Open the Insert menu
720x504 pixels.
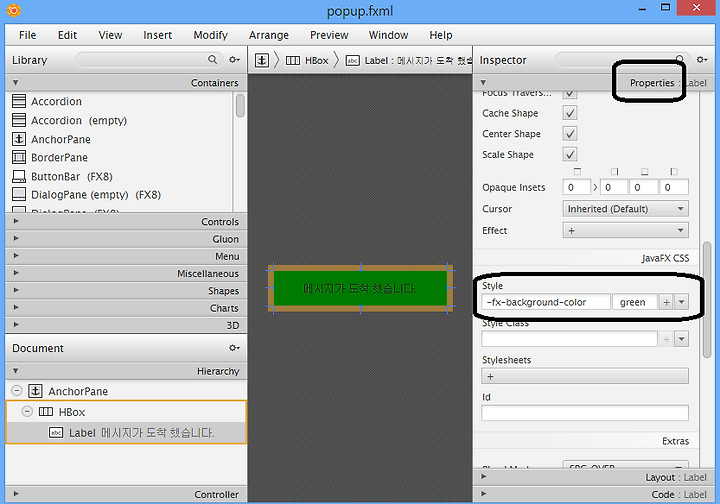[158, 35]
